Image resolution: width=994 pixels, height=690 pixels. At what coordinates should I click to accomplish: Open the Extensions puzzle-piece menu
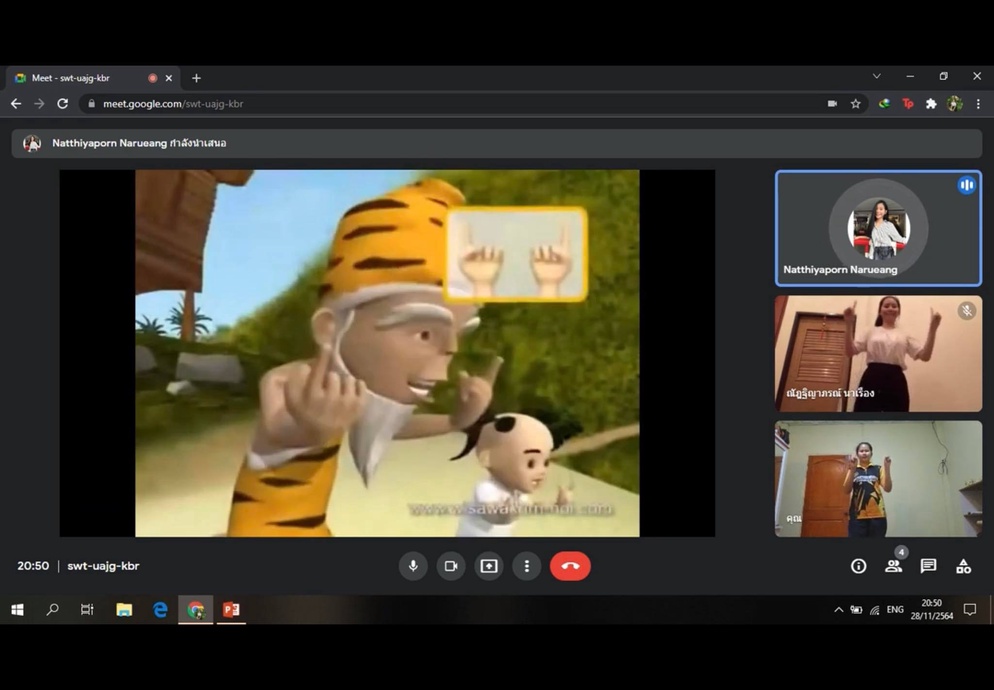tap(931, 103)
